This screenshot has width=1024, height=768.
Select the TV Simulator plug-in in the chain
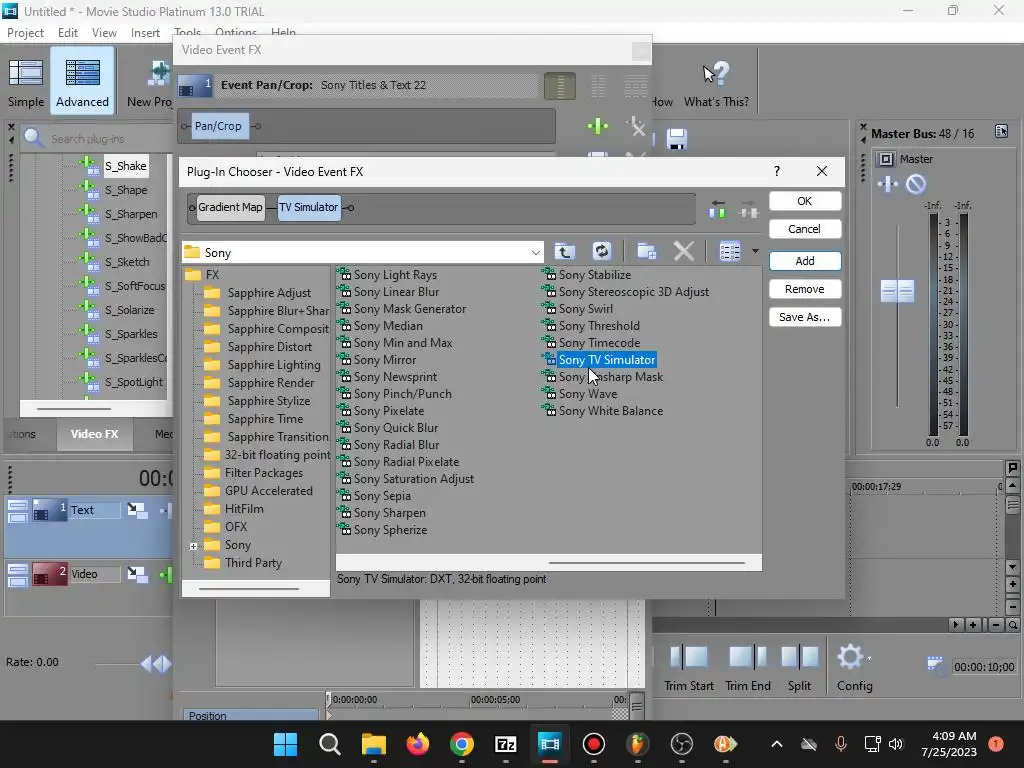(x=309, y=207)
